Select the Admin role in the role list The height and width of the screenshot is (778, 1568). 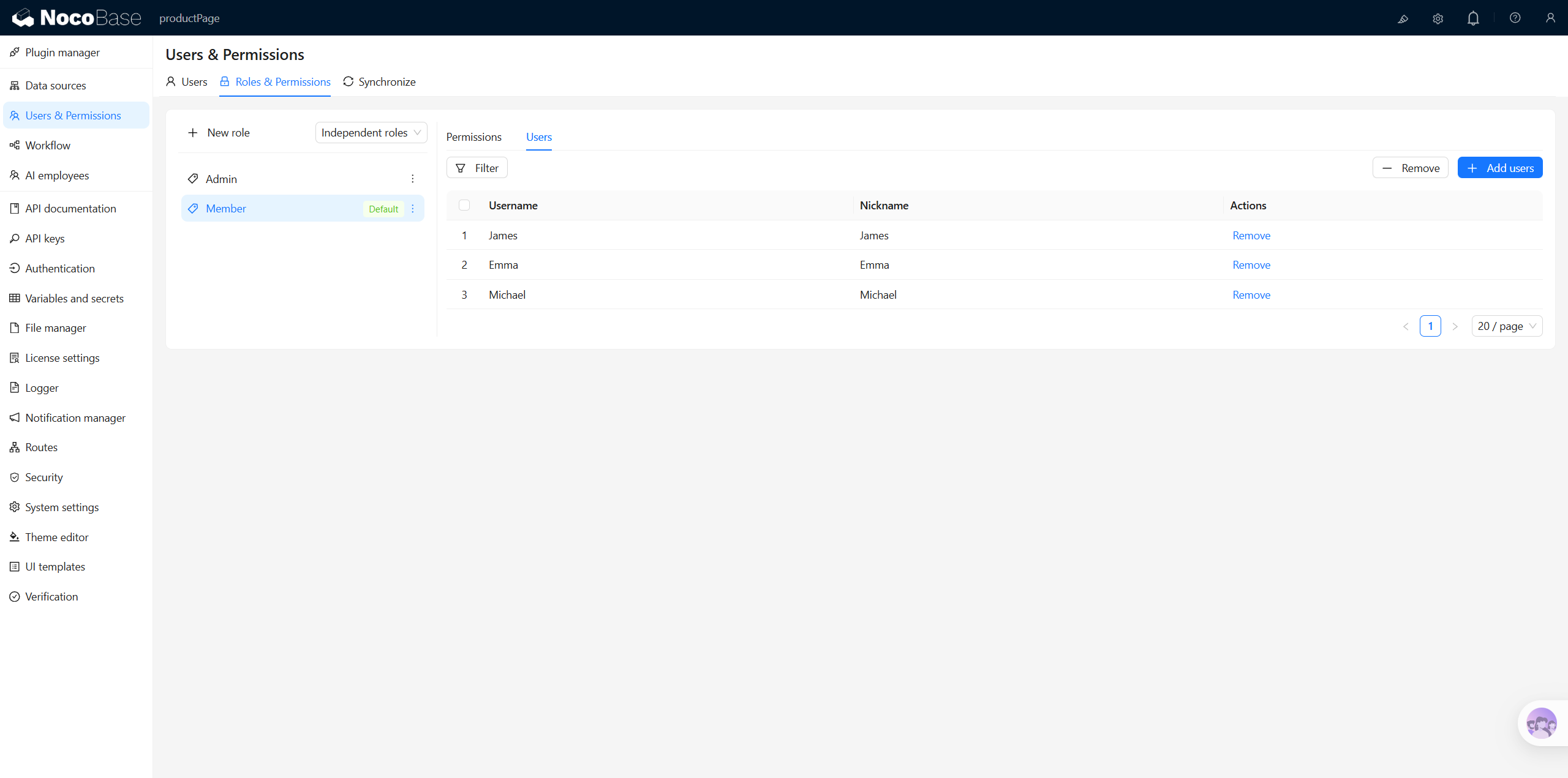click(222, 179)
